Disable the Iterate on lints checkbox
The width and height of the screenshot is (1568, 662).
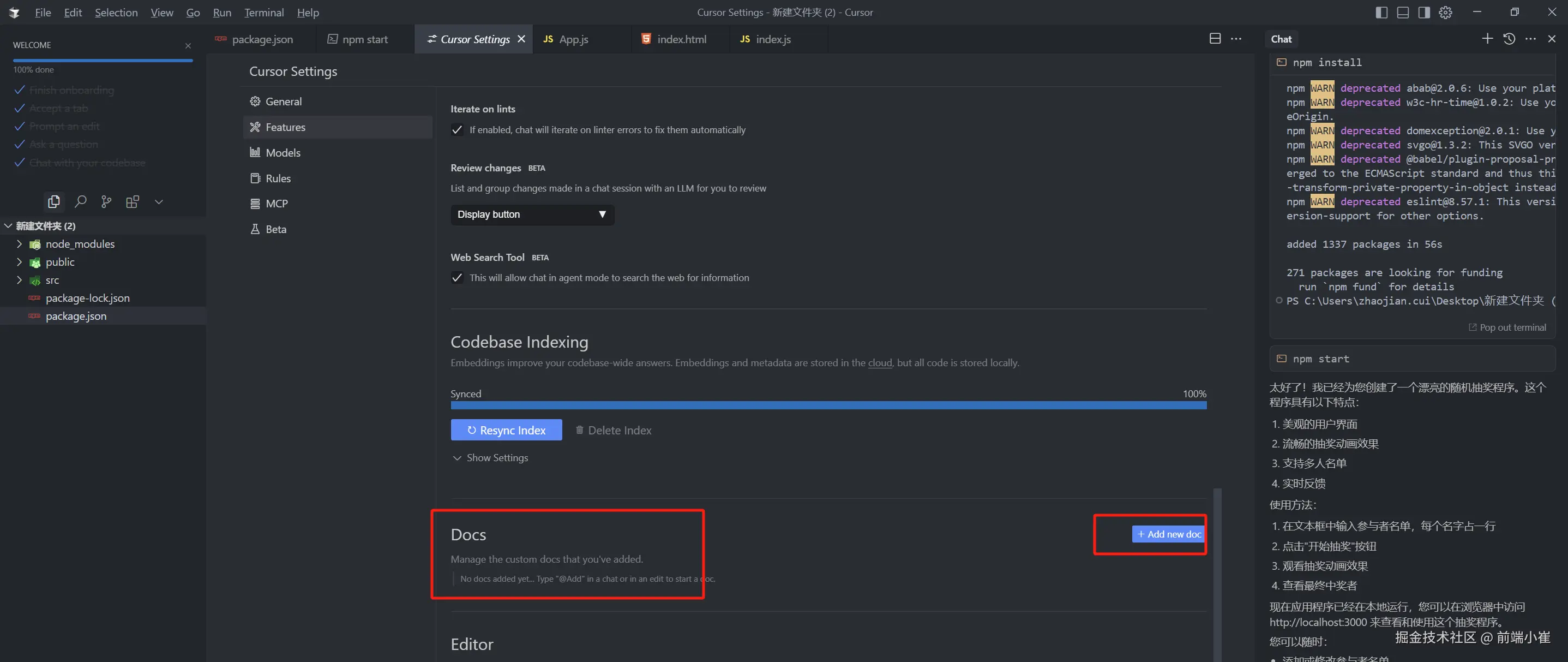tap(457, 130)
